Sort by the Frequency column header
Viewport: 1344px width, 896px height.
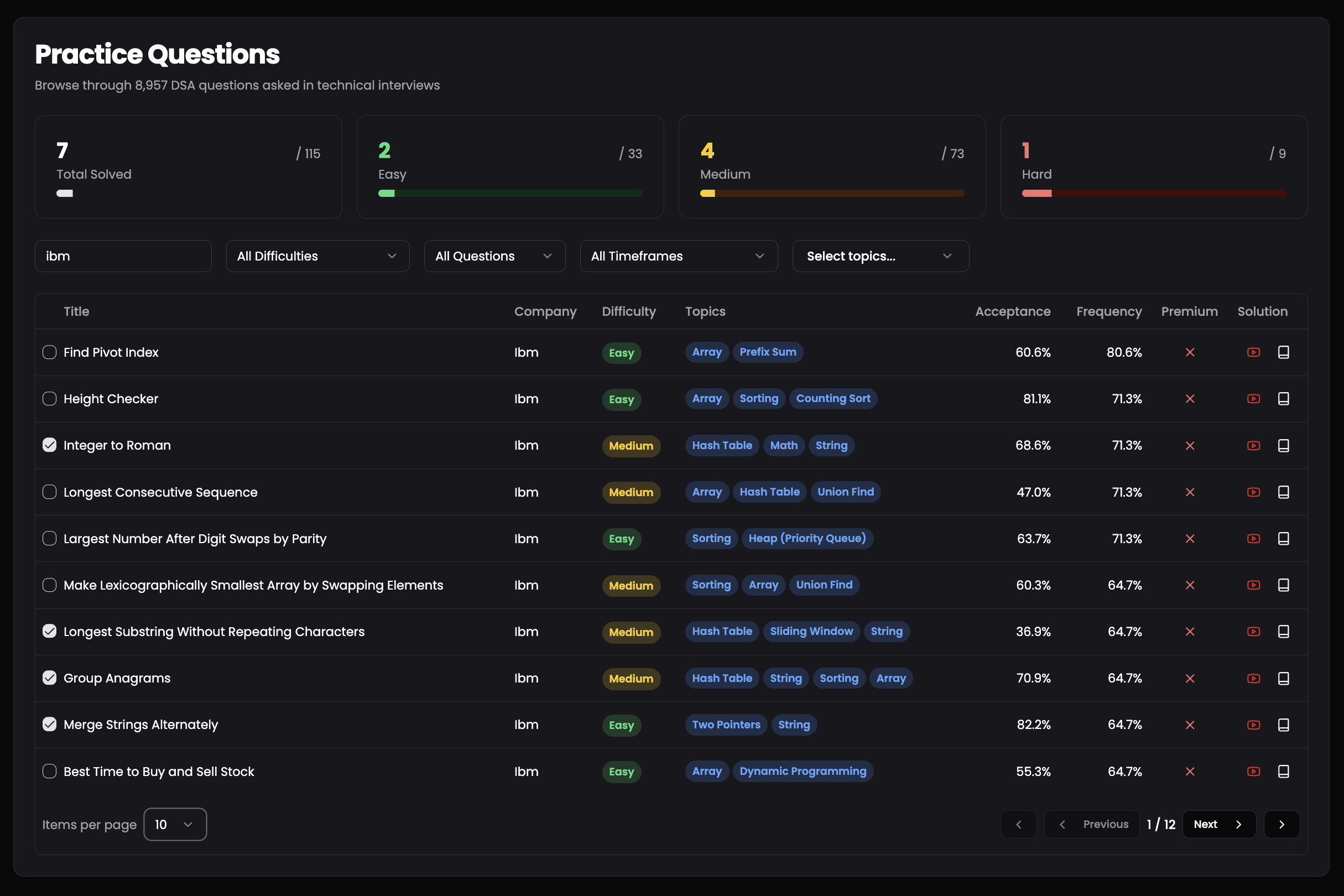[1109, 311]
